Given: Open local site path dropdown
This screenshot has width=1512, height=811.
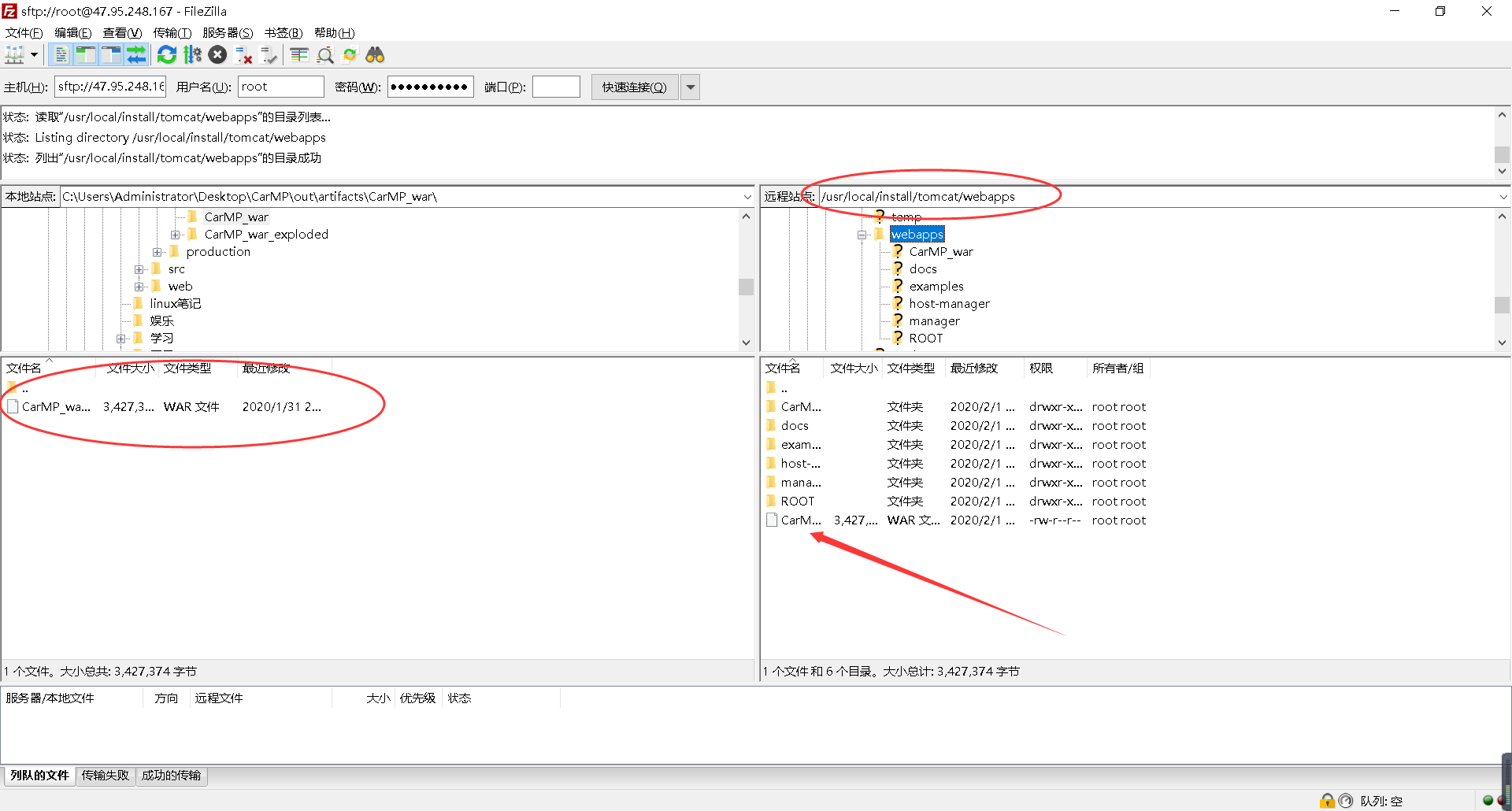Looking at the screenshot, I should pyautogui.click(x=747, y=197).
